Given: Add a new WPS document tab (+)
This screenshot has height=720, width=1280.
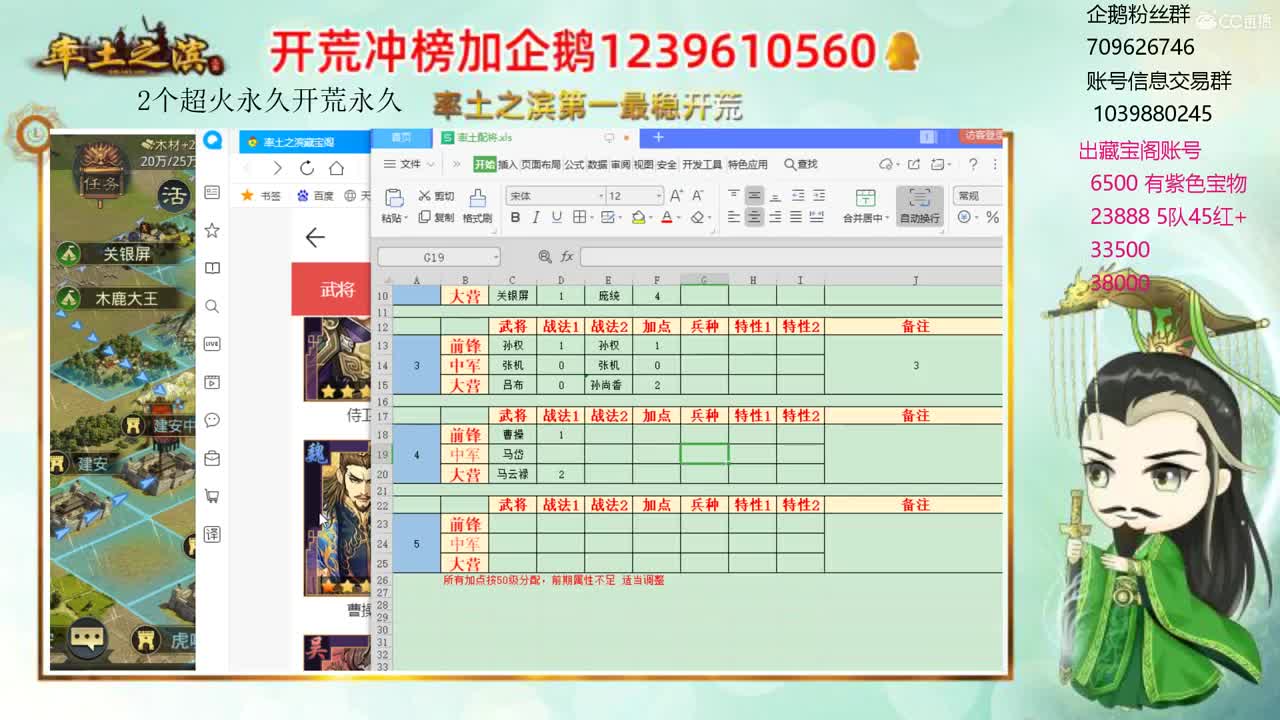Looking at the screenshot, I should click(x=658, y=137).
